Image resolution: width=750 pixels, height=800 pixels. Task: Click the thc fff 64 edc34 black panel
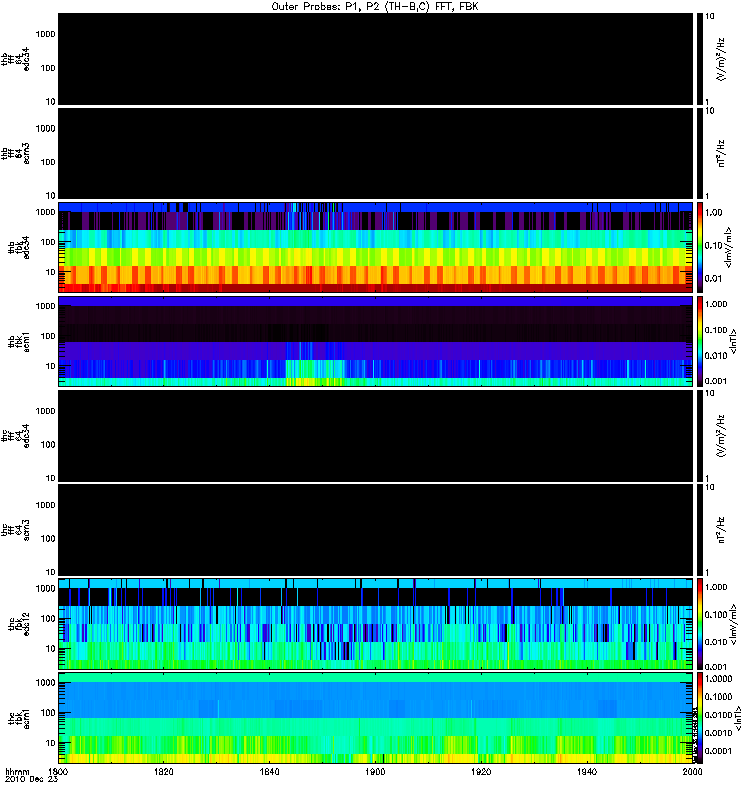376,436
